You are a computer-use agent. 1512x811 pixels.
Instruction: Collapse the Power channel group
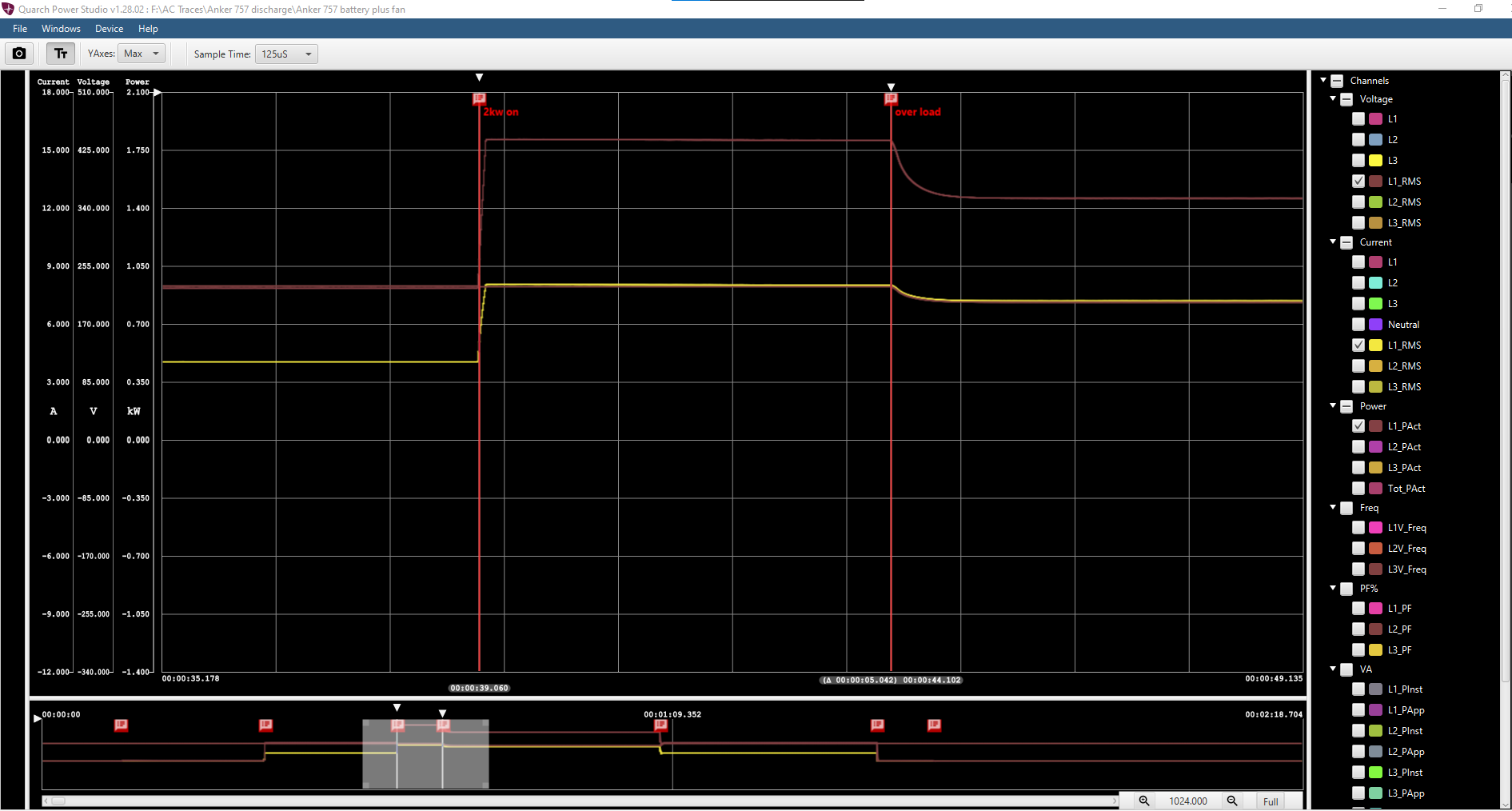point(1333,405)
